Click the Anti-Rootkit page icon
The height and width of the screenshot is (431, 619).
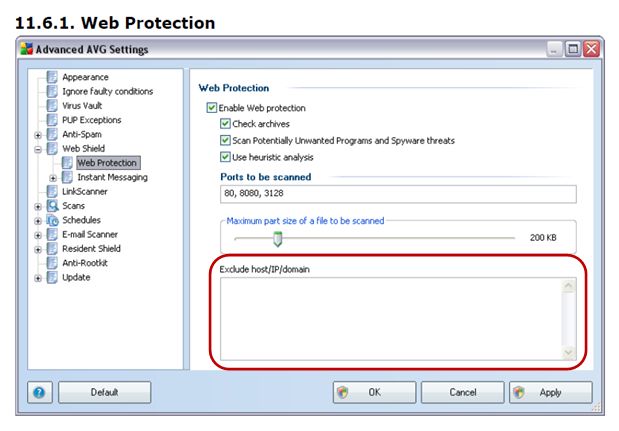click(x=52, y=263)
